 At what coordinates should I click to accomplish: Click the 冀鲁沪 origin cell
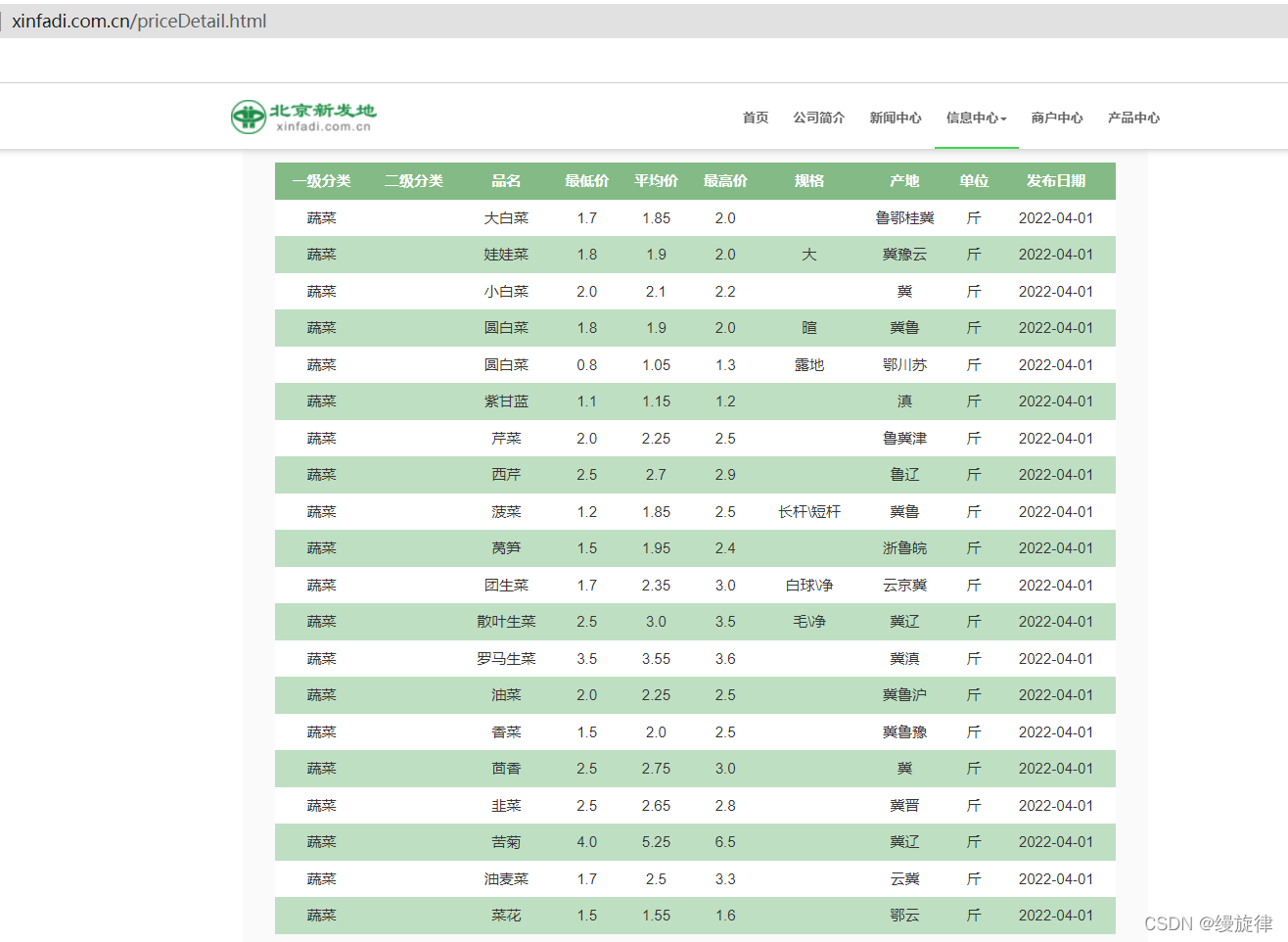pyautogui.click(x=904, y=695)
